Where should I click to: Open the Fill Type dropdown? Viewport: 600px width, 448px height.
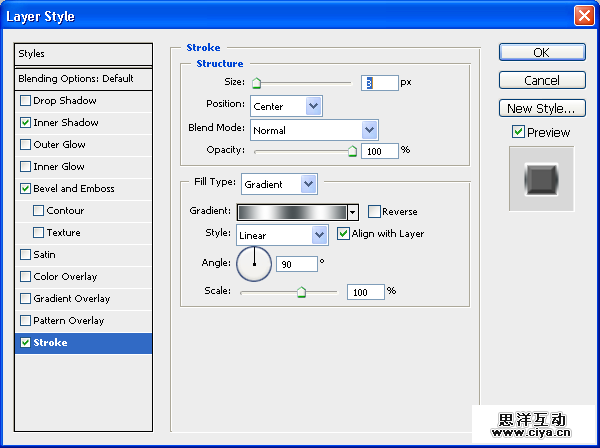(308, 184)
